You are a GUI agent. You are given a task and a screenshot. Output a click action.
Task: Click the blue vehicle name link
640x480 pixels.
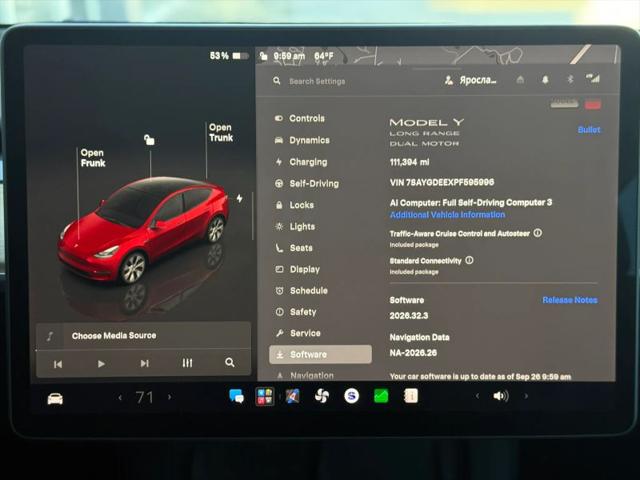pyautogui.click(x=589, y=130)
